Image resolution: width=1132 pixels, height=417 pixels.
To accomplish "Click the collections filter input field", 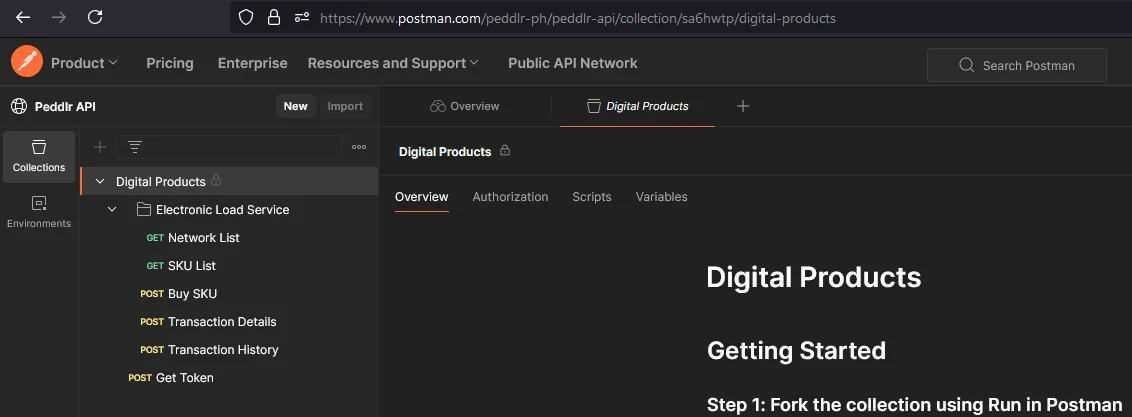I will 230,147.
